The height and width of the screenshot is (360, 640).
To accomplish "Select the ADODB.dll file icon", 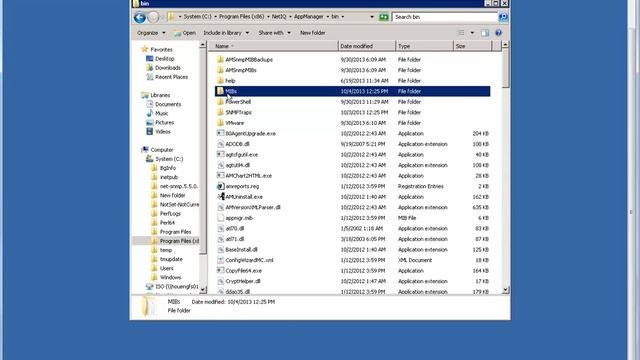I will point(220,144).
